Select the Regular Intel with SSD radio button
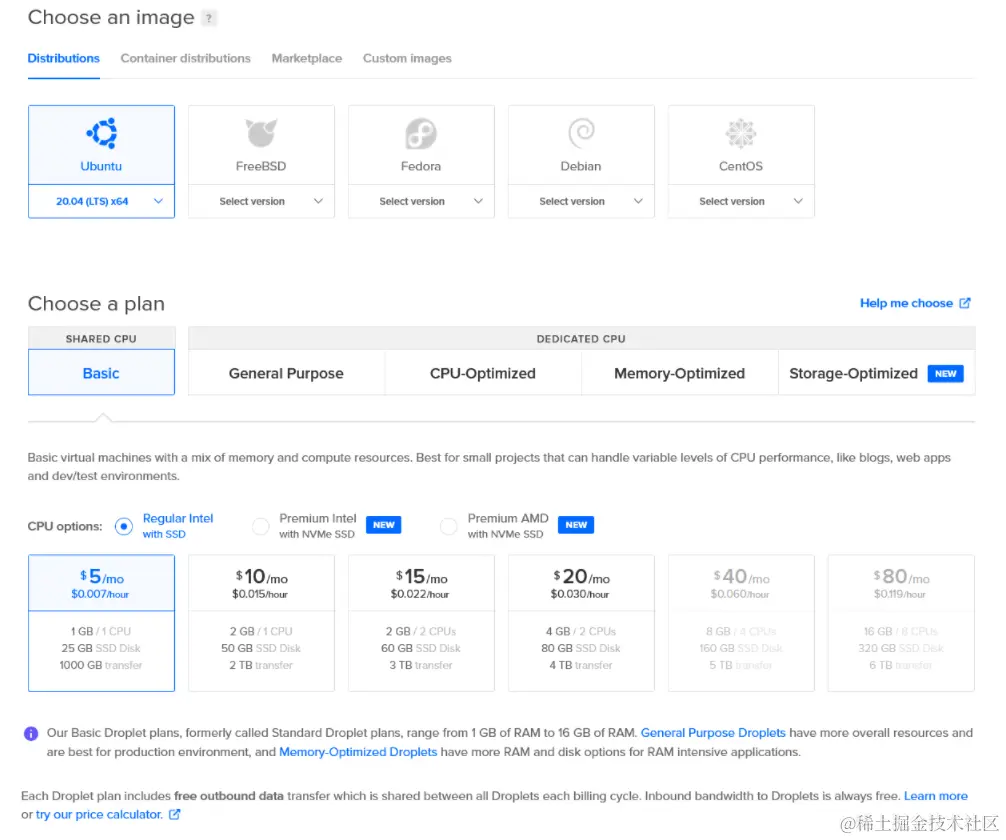Image resolution: width=1006 pixels, height=840 pixels. tap(124, 527)
